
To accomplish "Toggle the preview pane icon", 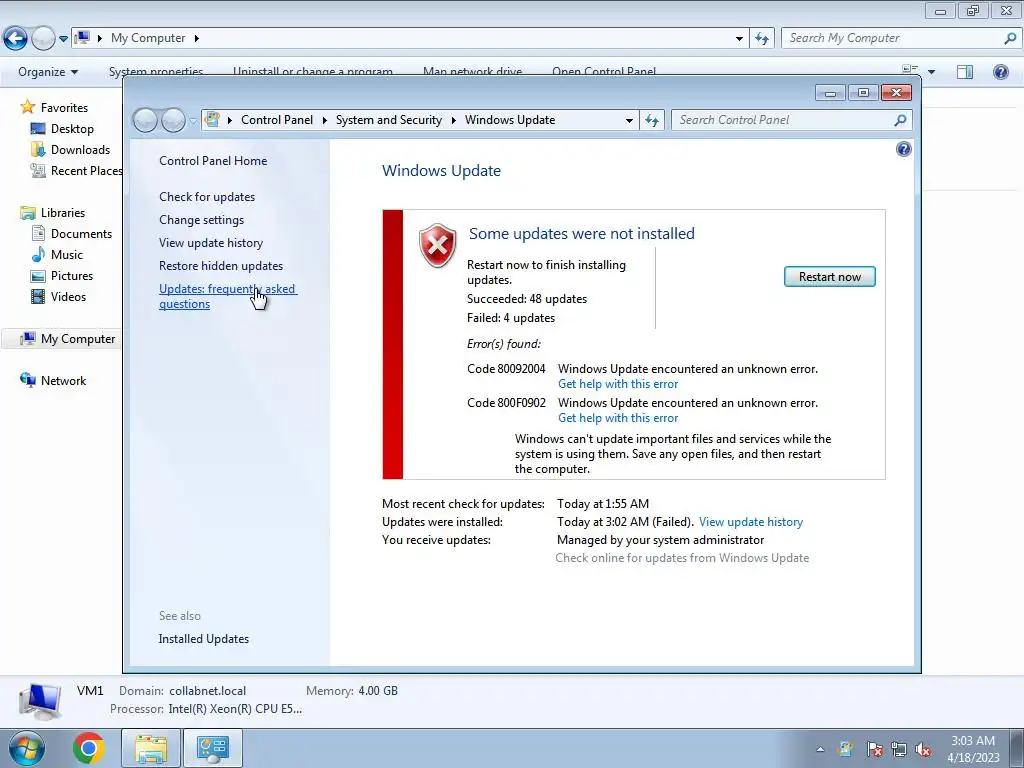I will (965, 72).
